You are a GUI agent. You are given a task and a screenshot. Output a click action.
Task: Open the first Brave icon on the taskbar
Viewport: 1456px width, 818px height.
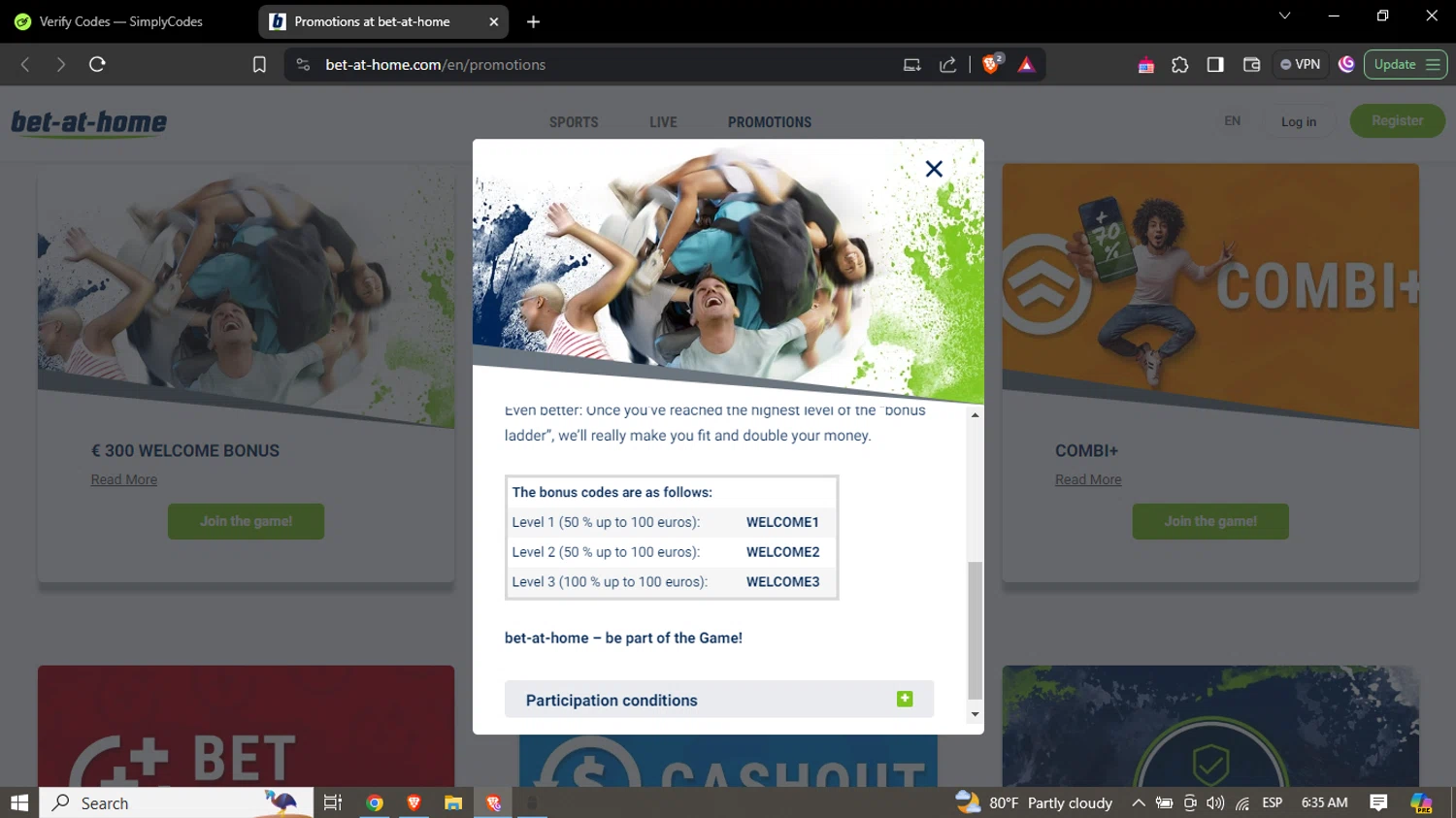(414, 802)
